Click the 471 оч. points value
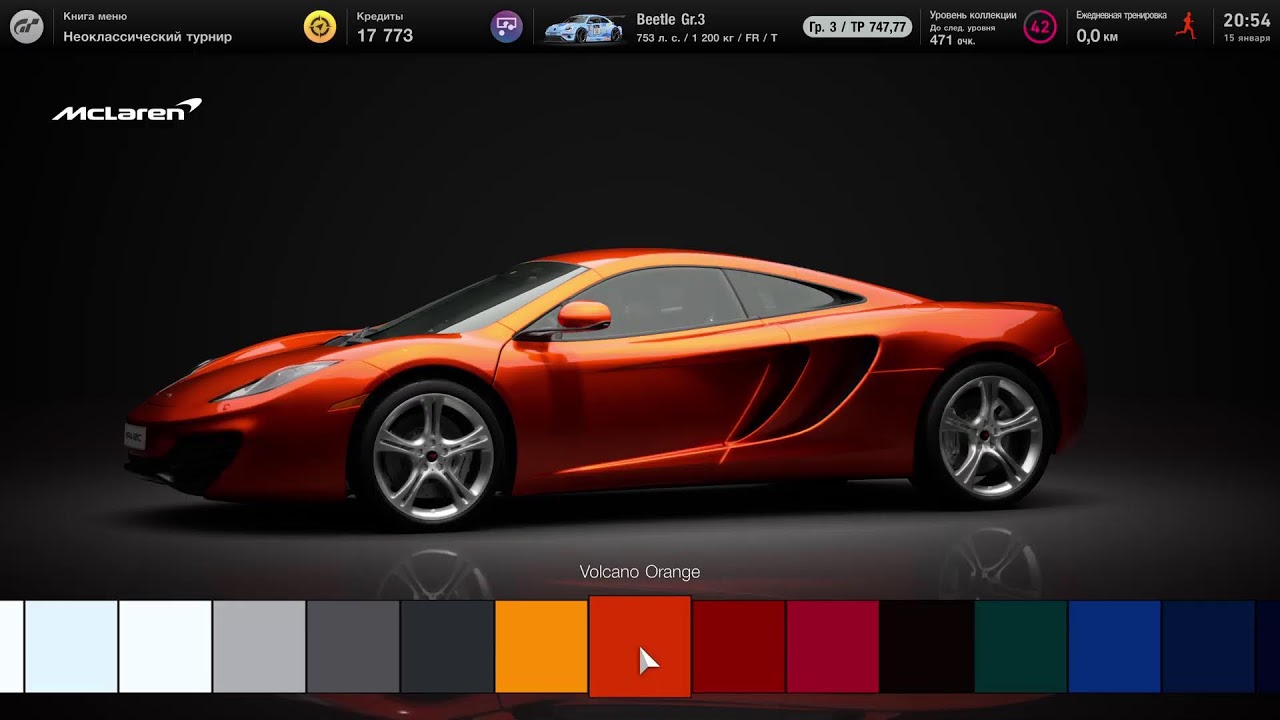Image resolution: width=1280 pixels, height=720 pixels. (952, 41)
